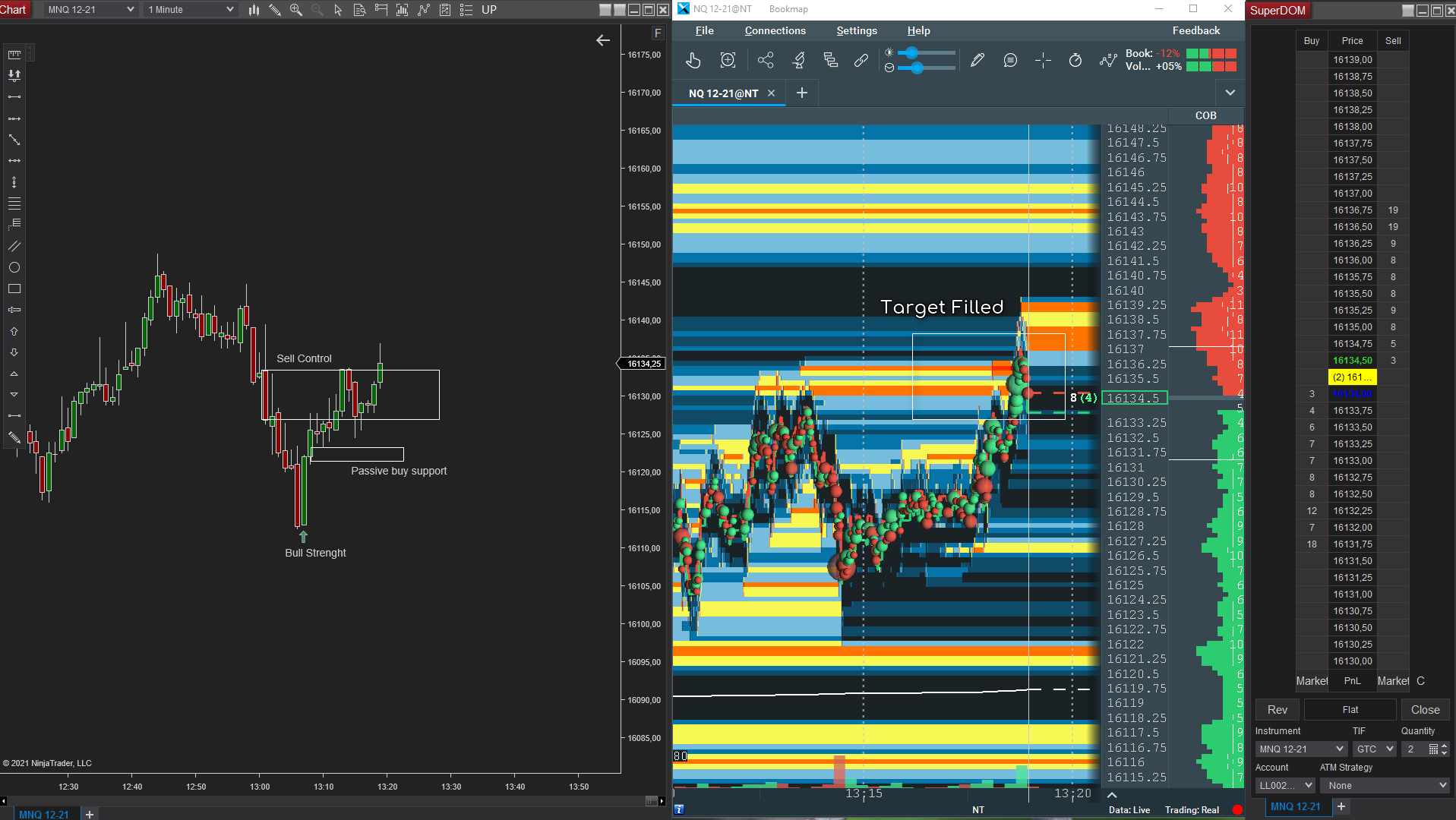Select the horizontal line drawing tool
1456x820 pixels.
(14, 161)
